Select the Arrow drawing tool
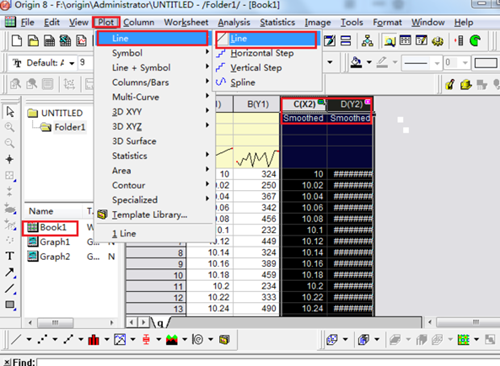Viewport: 500px width, 366px height. (10, 272)
